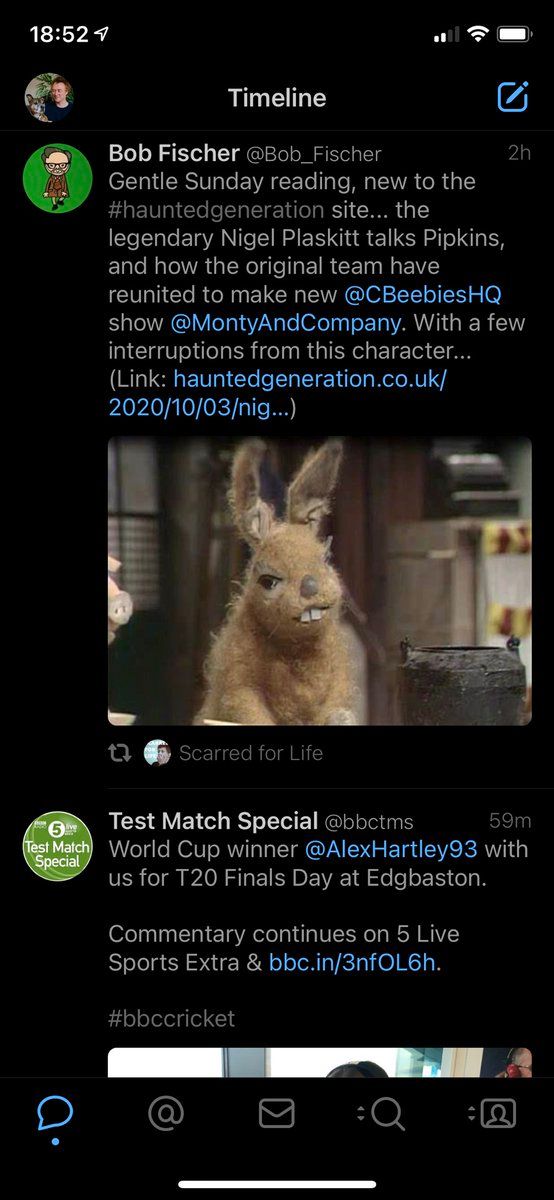The height and width of the screenshot is (1200, 554).
Task: View the rabbit puppet image
Action: (320, 581)
